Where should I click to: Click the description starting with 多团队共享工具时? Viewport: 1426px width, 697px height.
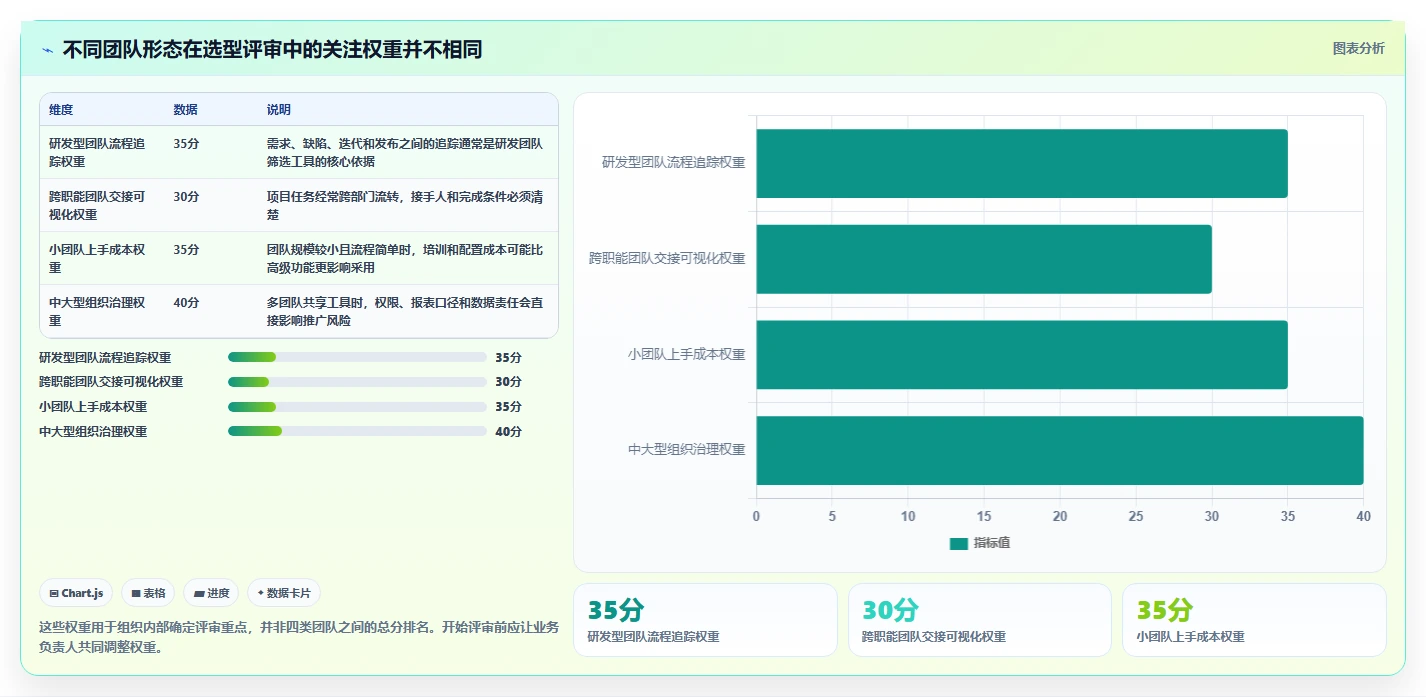coord(405,311)
